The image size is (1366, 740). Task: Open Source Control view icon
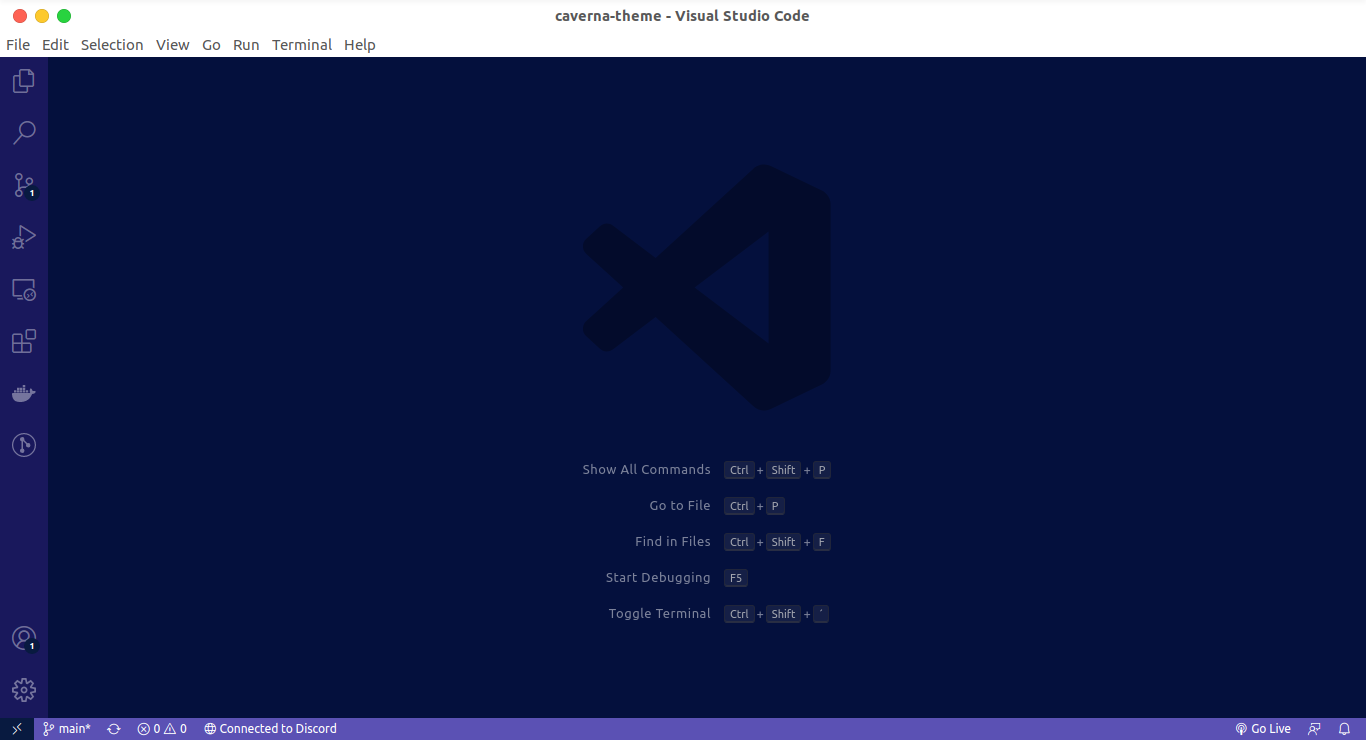pyautogui.click(x=24, y=185)
